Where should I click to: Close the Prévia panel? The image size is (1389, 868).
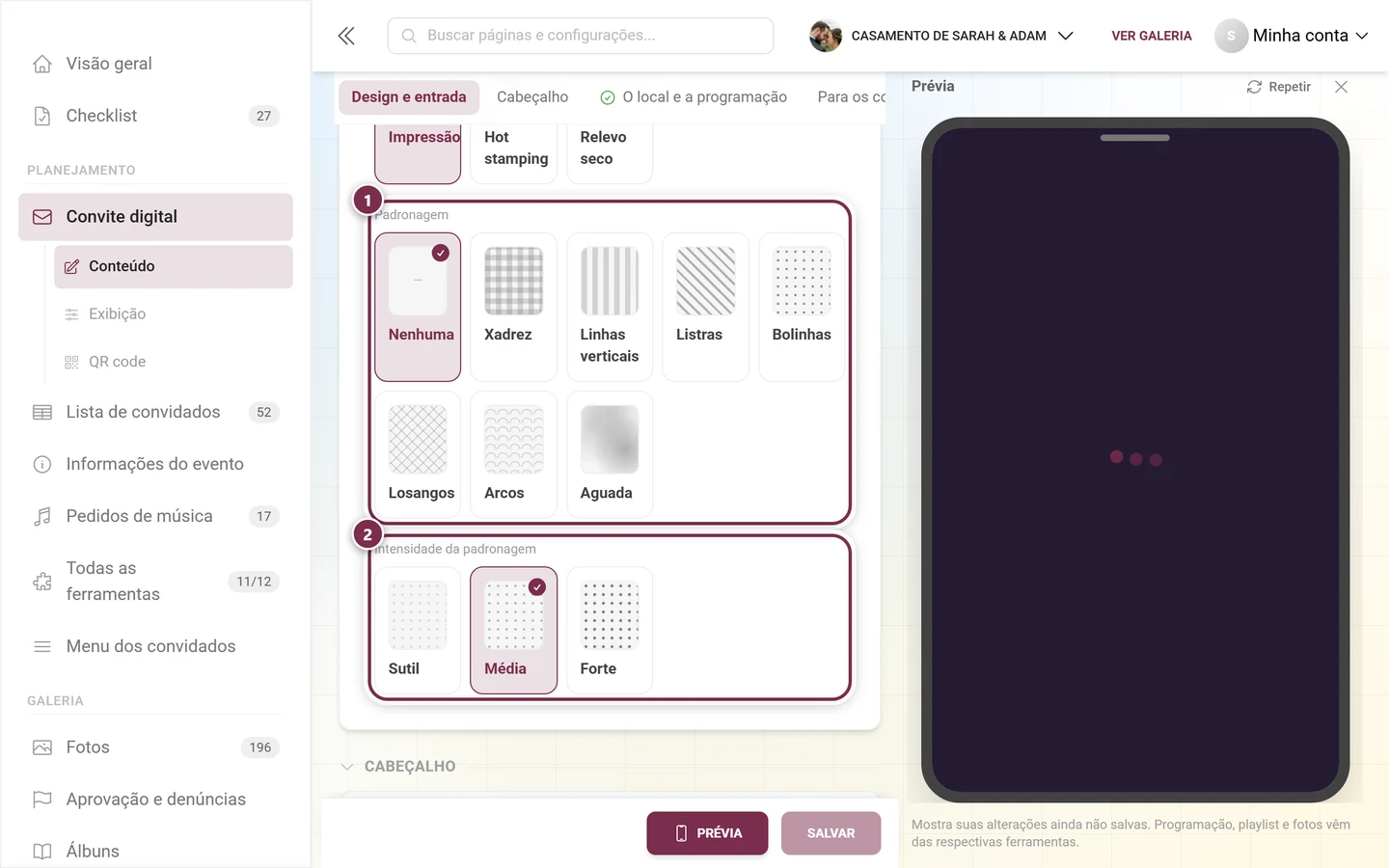1341,87
